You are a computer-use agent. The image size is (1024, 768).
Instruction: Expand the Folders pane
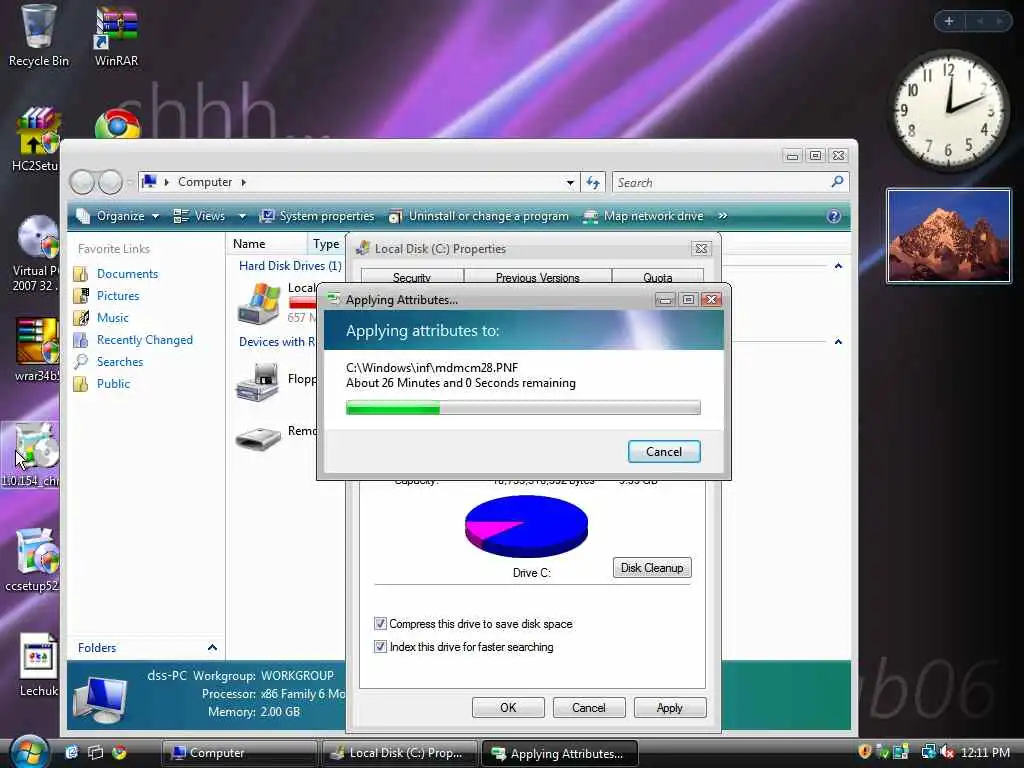(x=212, y=647)
